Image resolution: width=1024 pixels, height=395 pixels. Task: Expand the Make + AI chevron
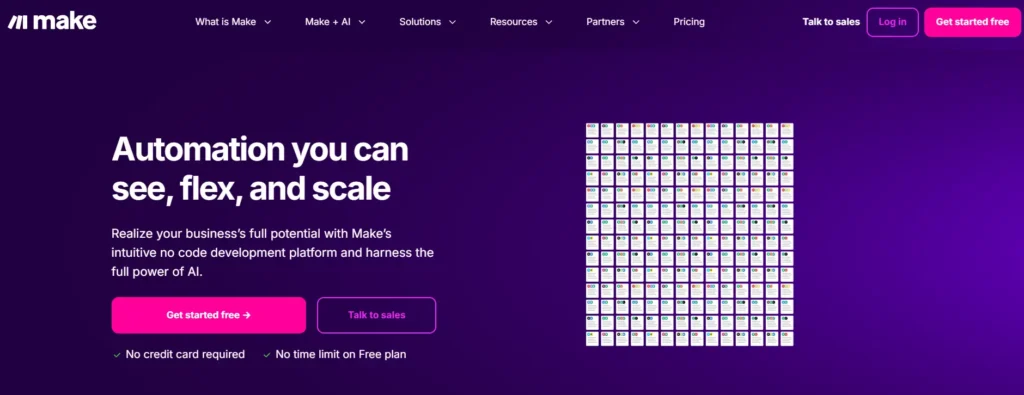[362, 22]
